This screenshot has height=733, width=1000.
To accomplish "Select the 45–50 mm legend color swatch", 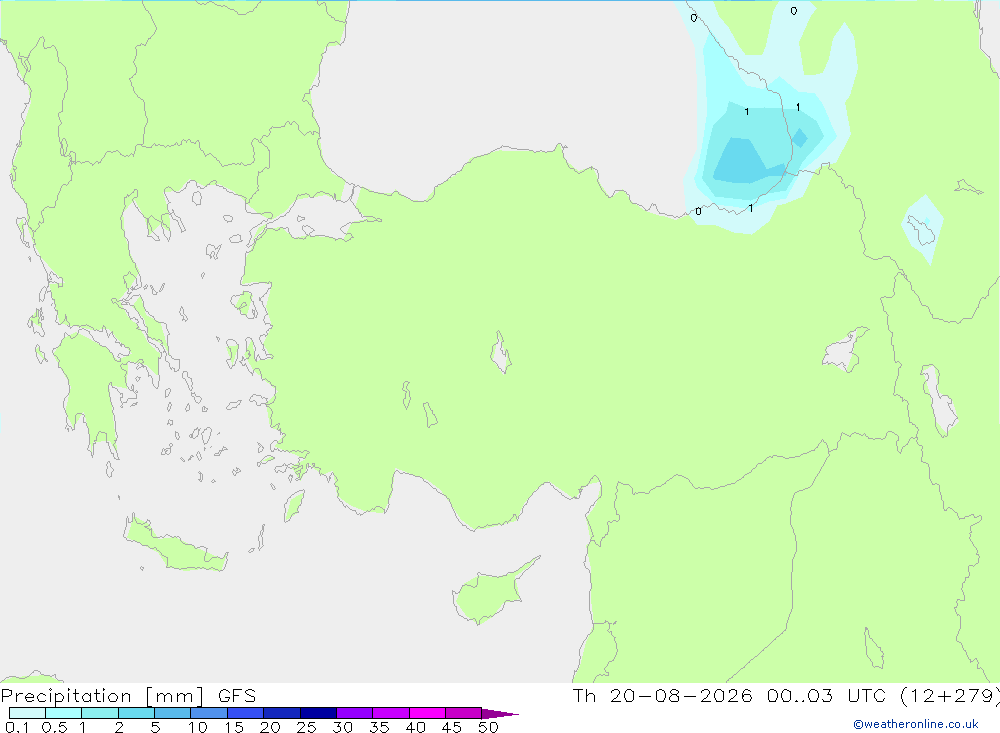I will pyautogui.click(x=464, y=713).
